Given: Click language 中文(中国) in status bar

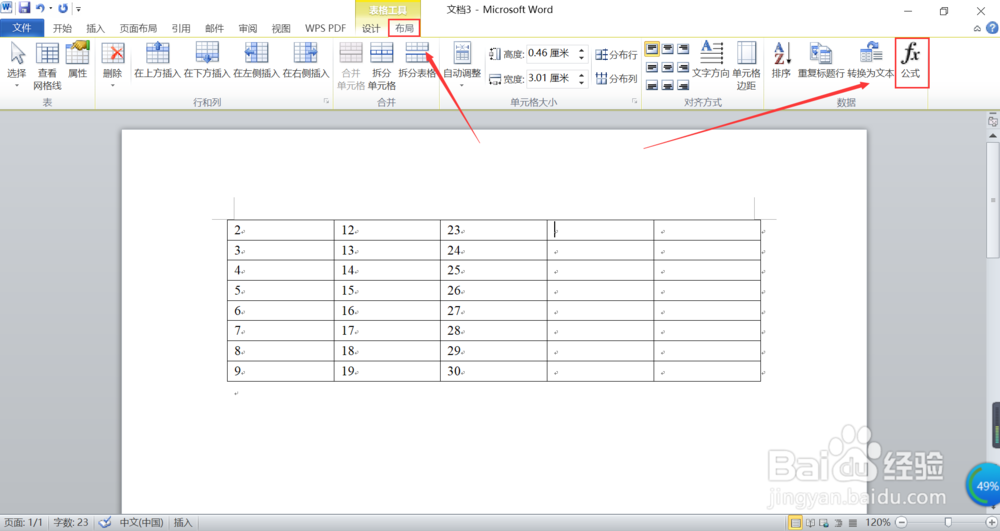Looking at the screenshot, I should (141, 523).
